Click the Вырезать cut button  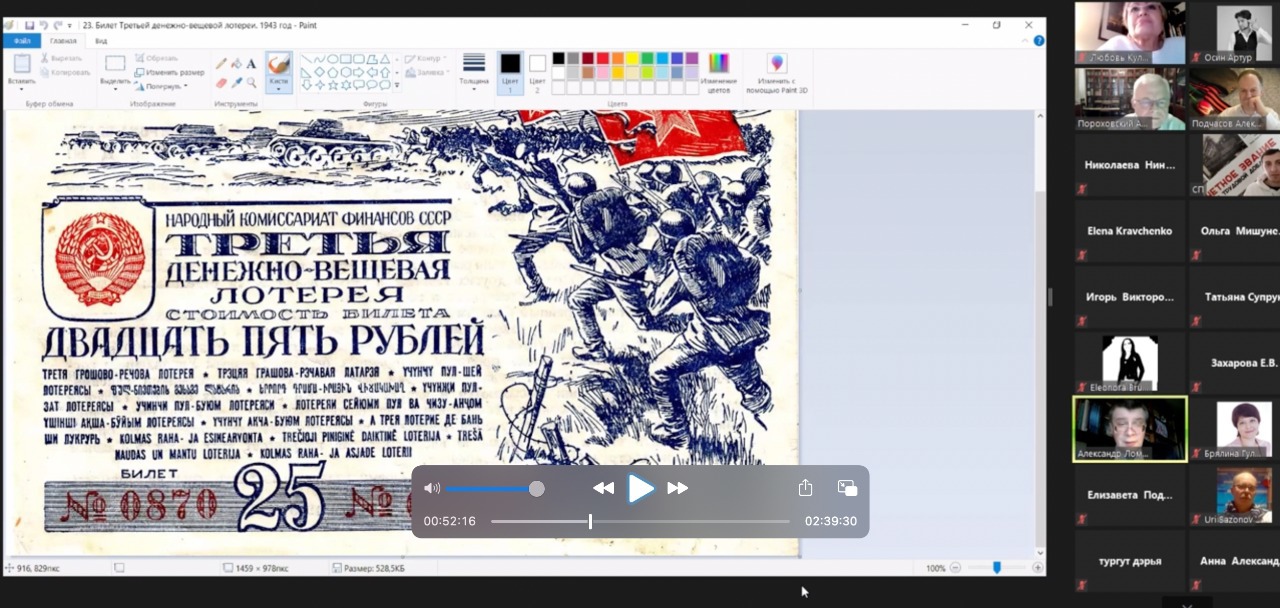[61, 58]
